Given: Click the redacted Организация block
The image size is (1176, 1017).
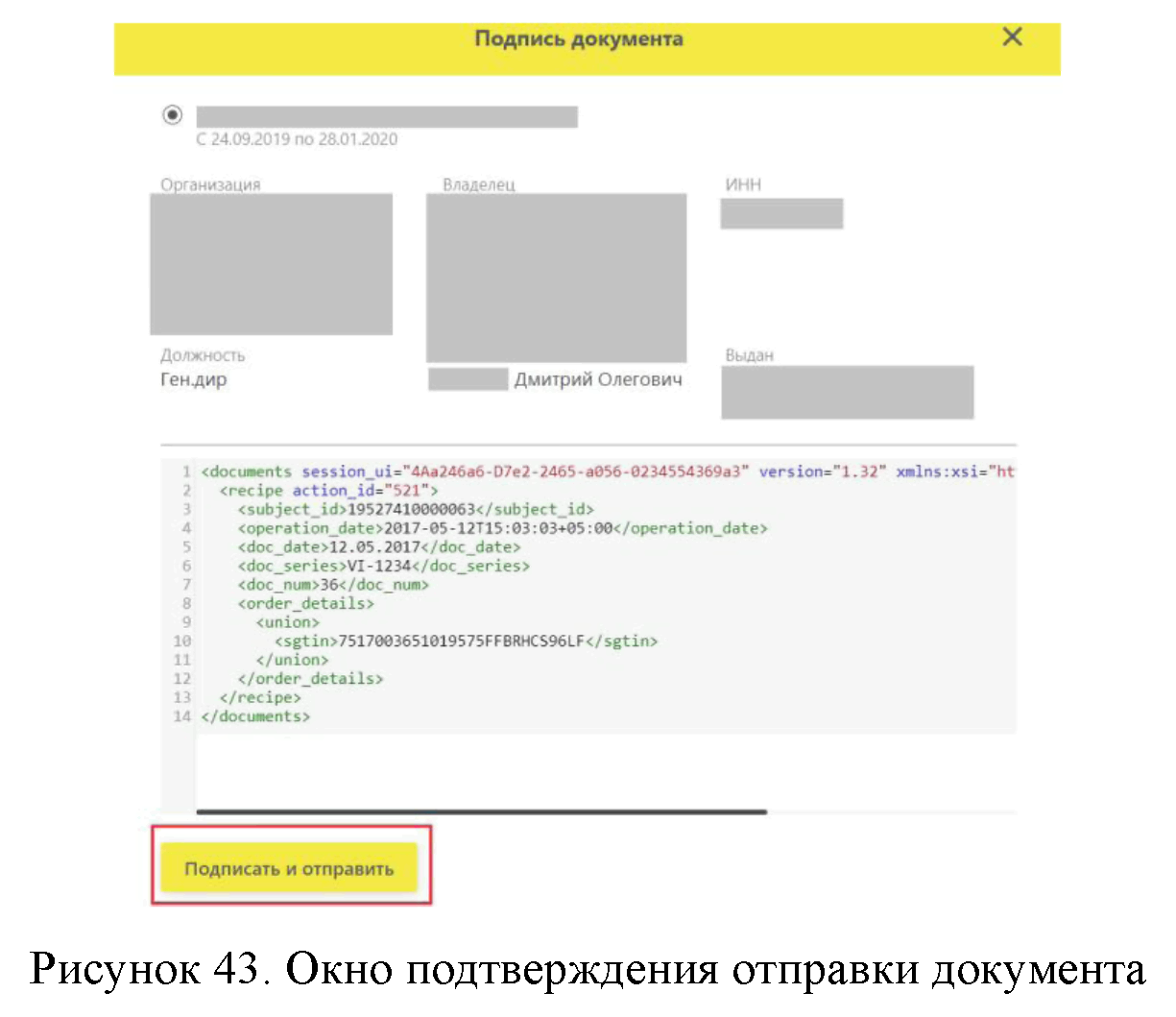Looking at the screenshot, I should 271,264.
